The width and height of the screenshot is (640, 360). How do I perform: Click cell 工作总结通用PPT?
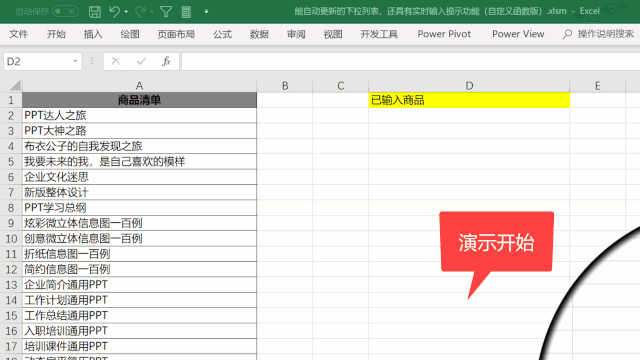[x=139, y=316]
